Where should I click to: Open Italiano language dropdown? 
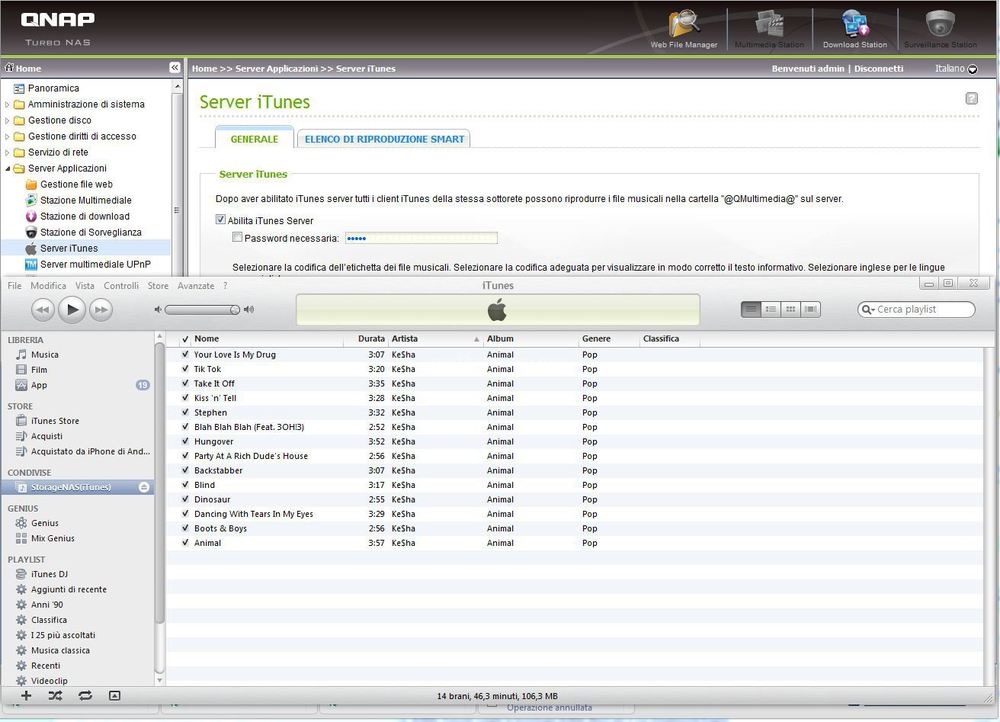tap(956, 68)
